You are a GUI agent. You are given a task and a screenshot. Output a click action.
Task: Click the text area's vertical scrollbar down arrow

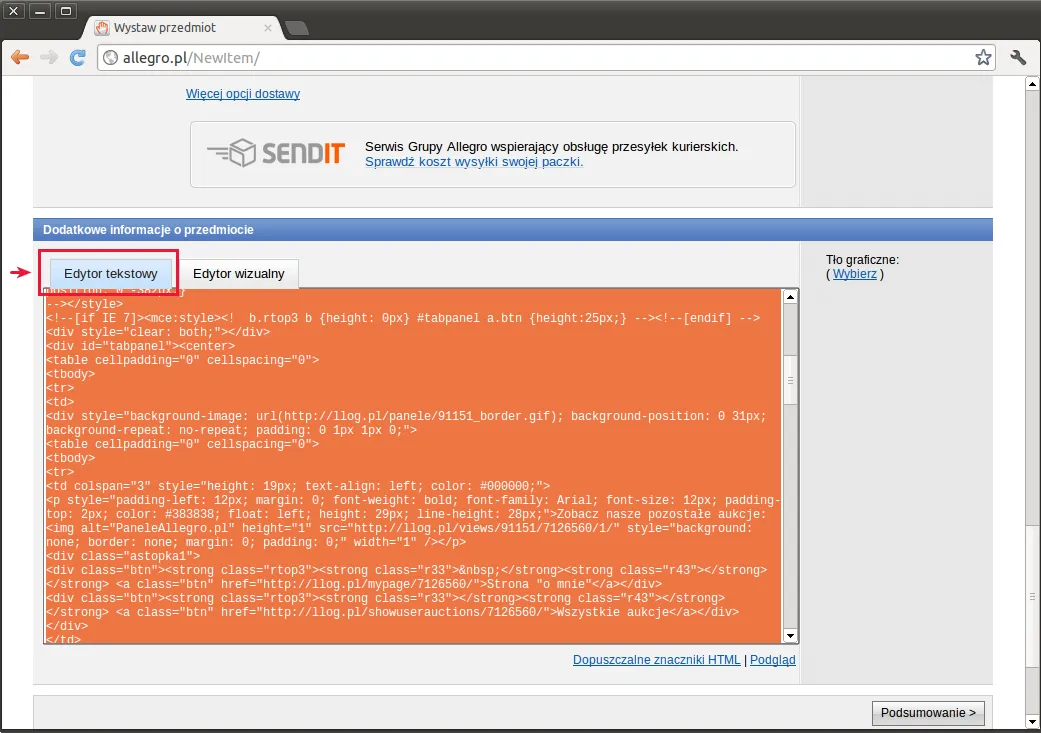pyautogui.click(x=790, y=634)
